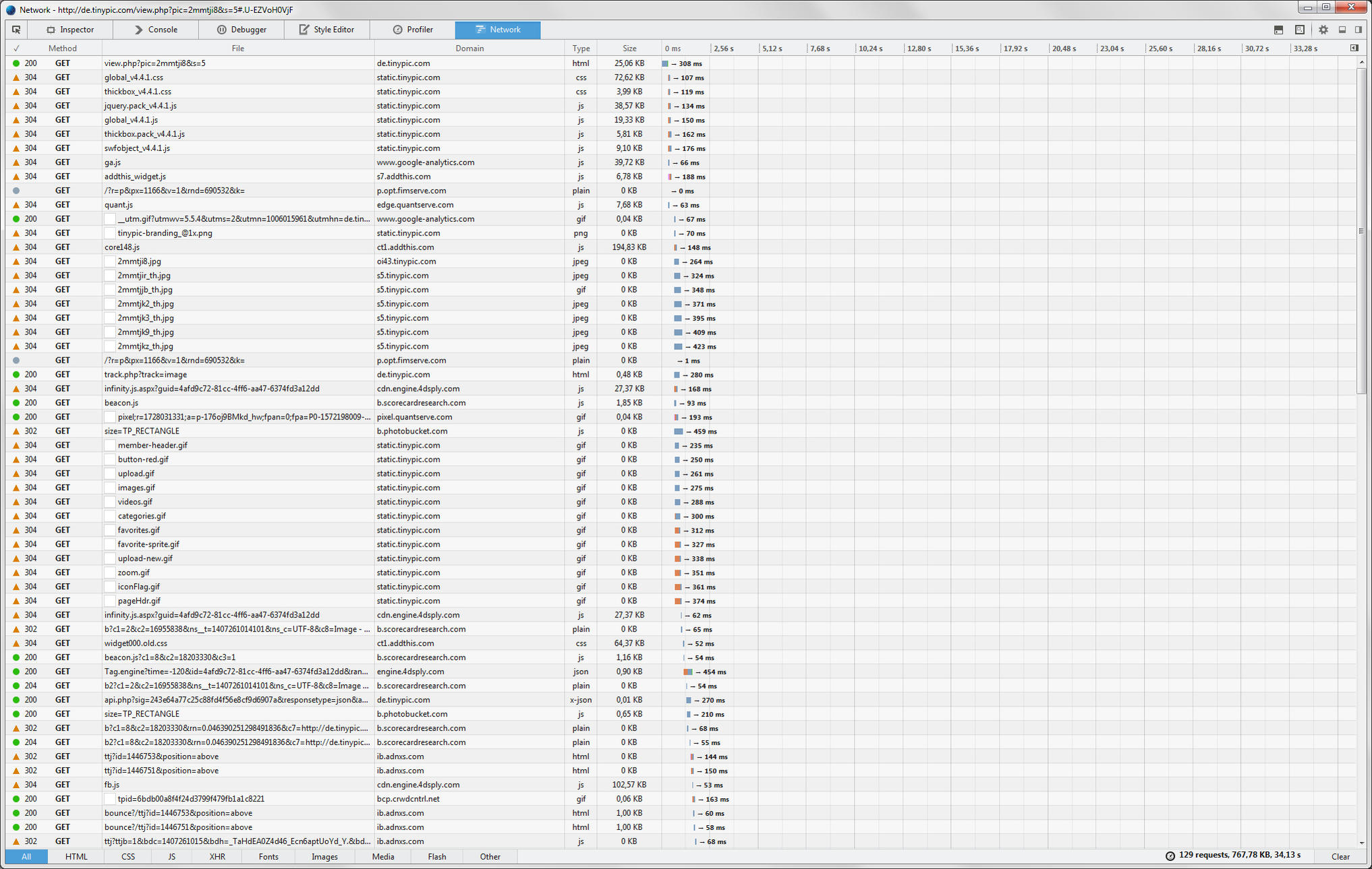Open Responsive Design Mode icon
The image size is (1372, 869).
point(1300,30)
